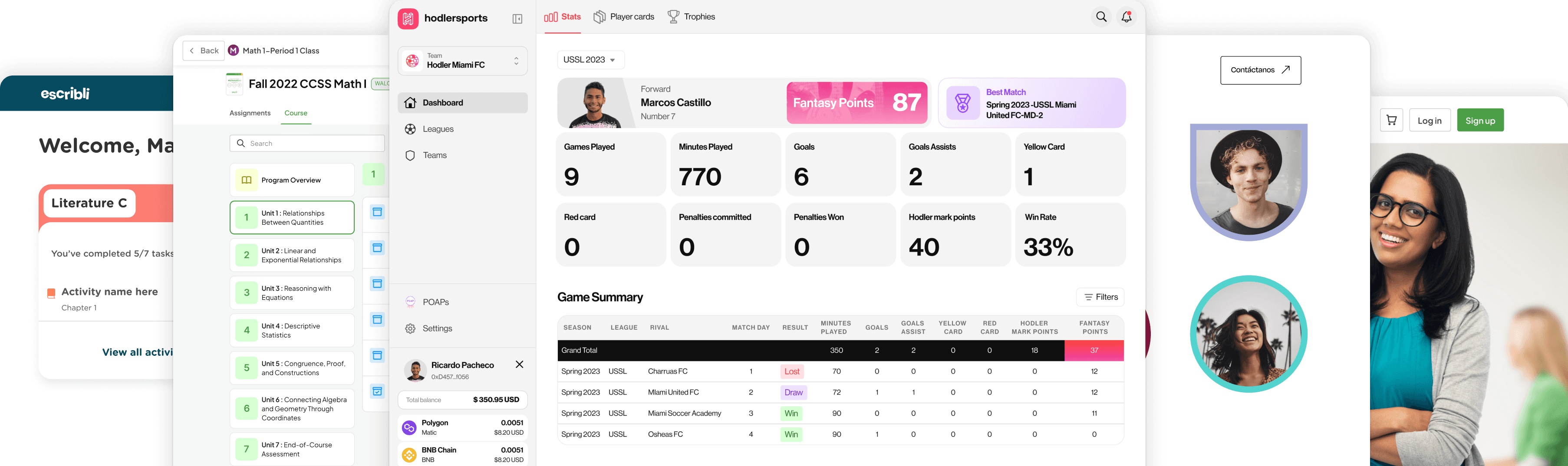Viewport: 1568px width, 466px height.
Task: Click the POAPs badge icon
Action: tap(410, 302)
